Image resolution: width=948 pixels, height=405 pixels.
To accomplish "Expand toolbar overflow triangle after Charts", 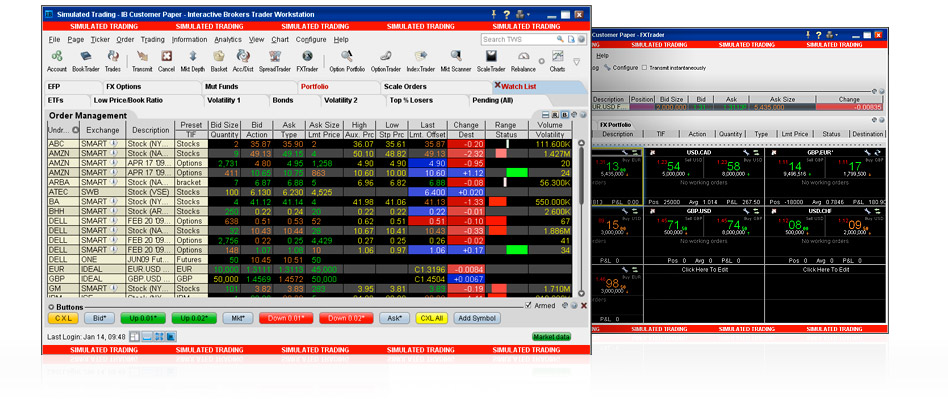I will pos(576,61).
